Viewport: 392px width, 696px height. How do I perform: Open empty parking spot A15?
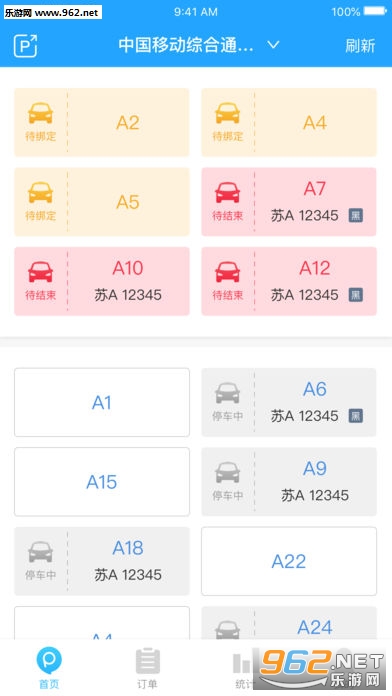tap(102, 482)
